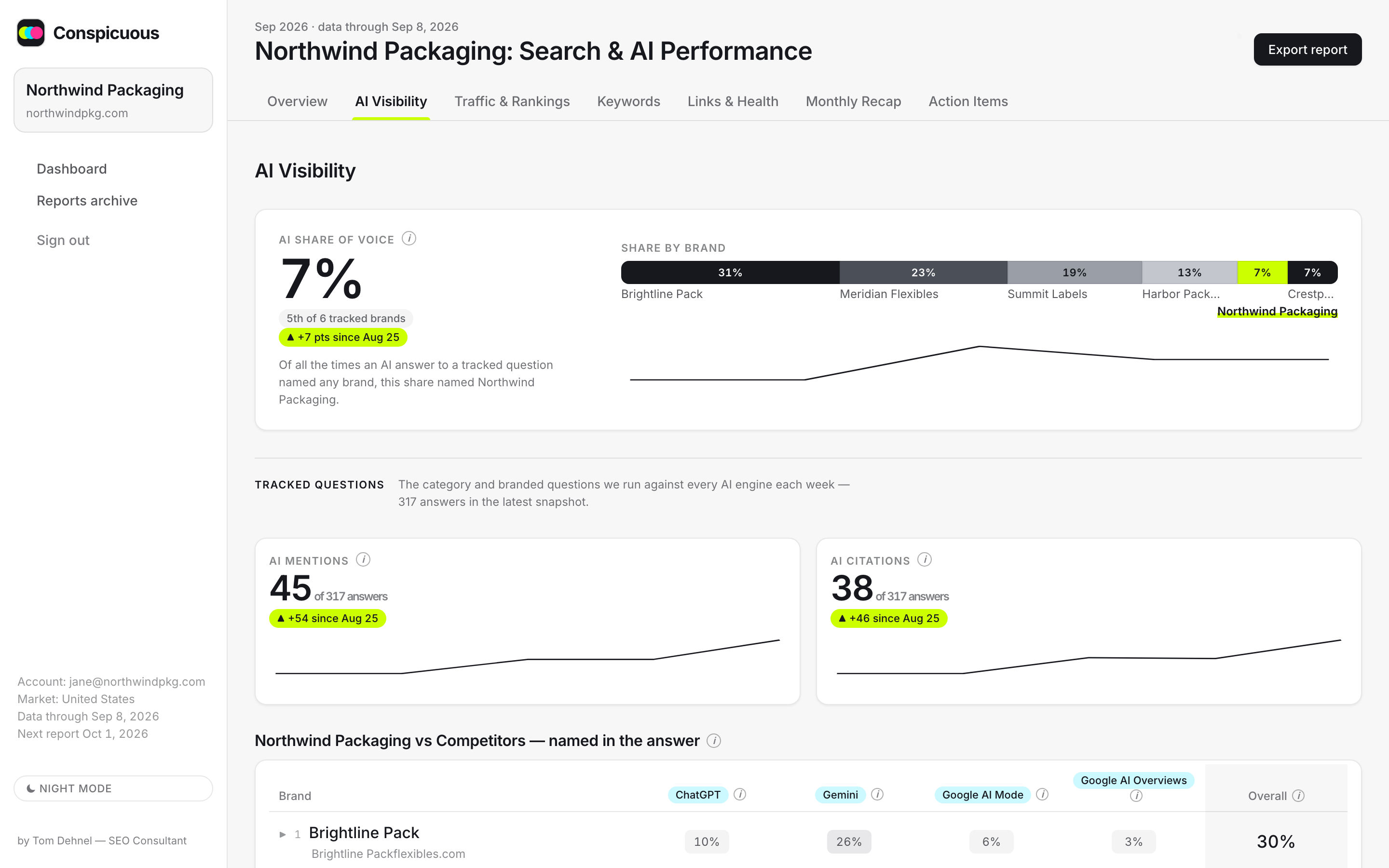Open Google AI Mode column info icon

pyautogui.click(x=1042, y=795)
